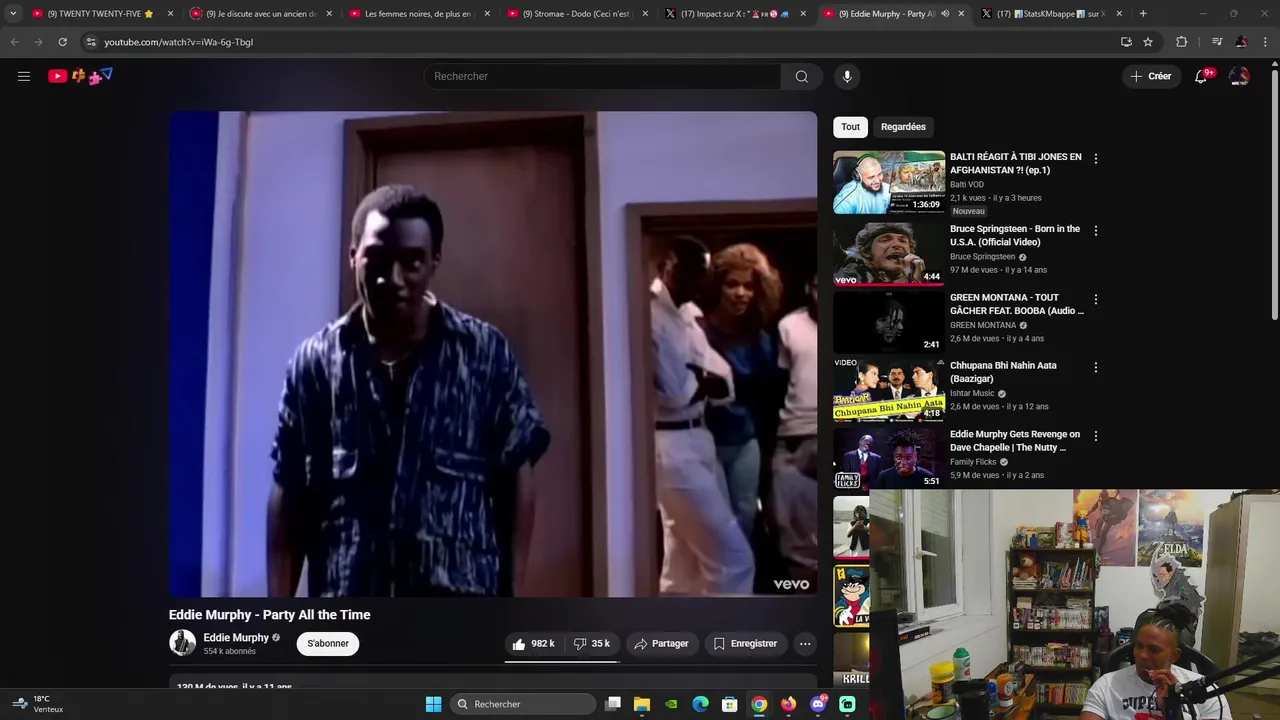
Task: Go to the YouTube home logo
Action: click(x=80, y=76)
